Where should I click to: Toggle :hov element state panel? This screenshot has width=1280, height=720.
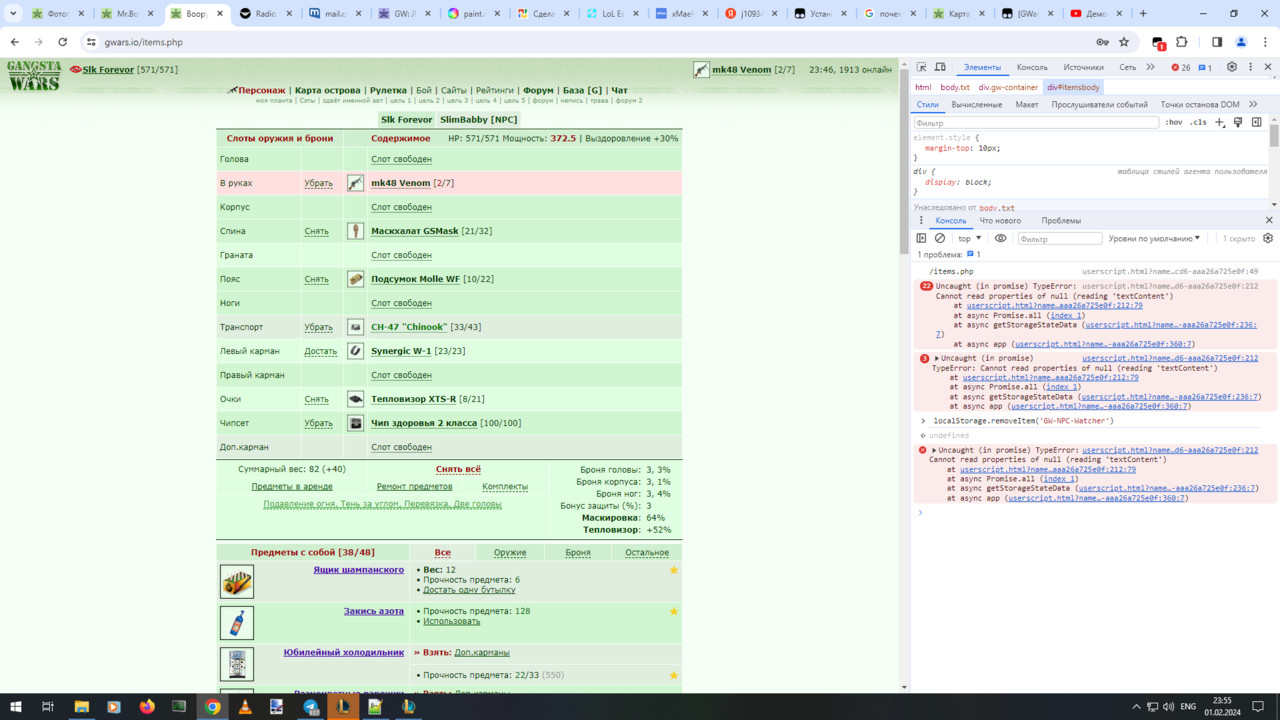(1173, 122)
